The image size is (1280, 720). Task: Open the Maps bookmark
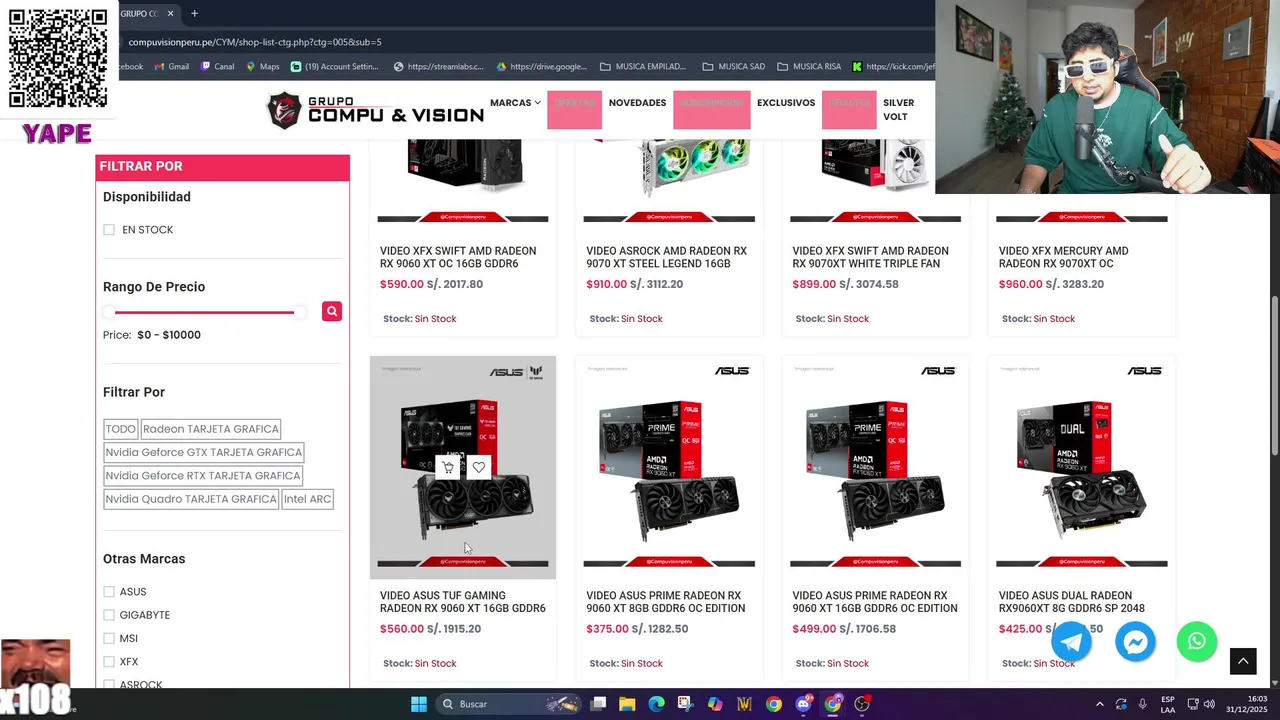coord(262,67)
